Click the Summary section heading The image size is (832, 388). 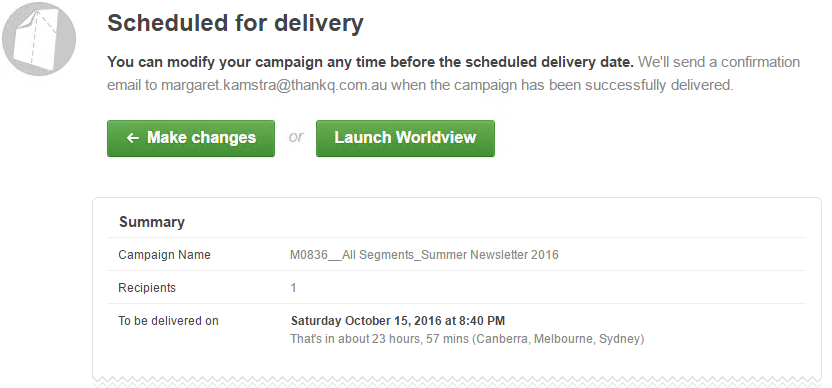click(x=152, y=222)
